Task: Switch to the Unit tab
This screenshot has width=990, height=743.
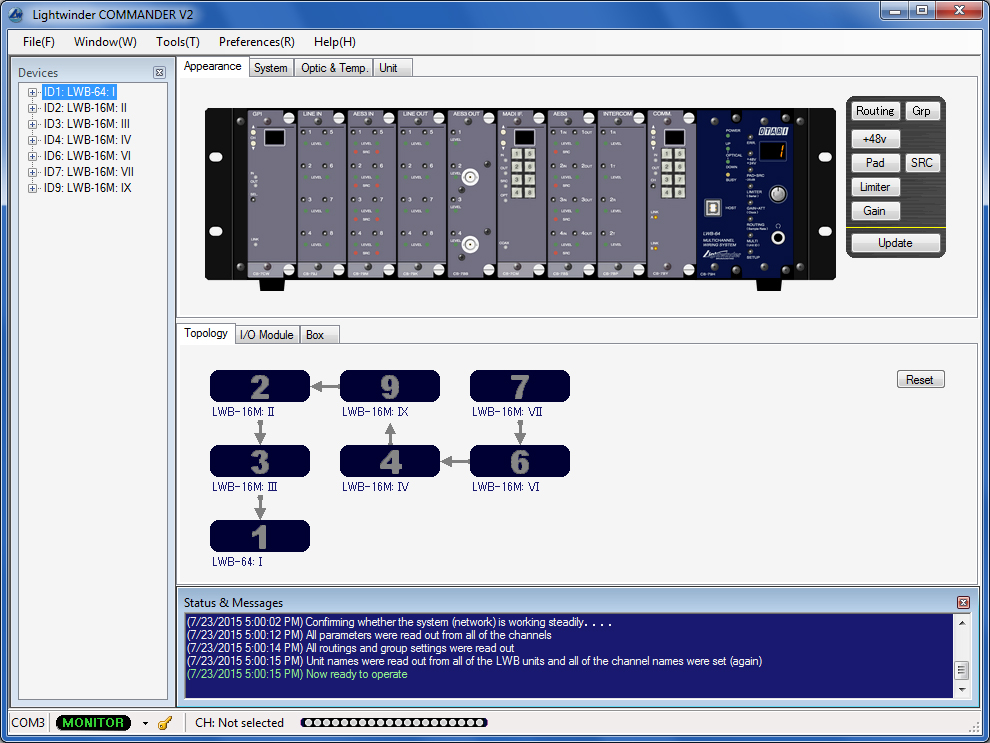Action: pyautogui.click(x=392, y=68)
